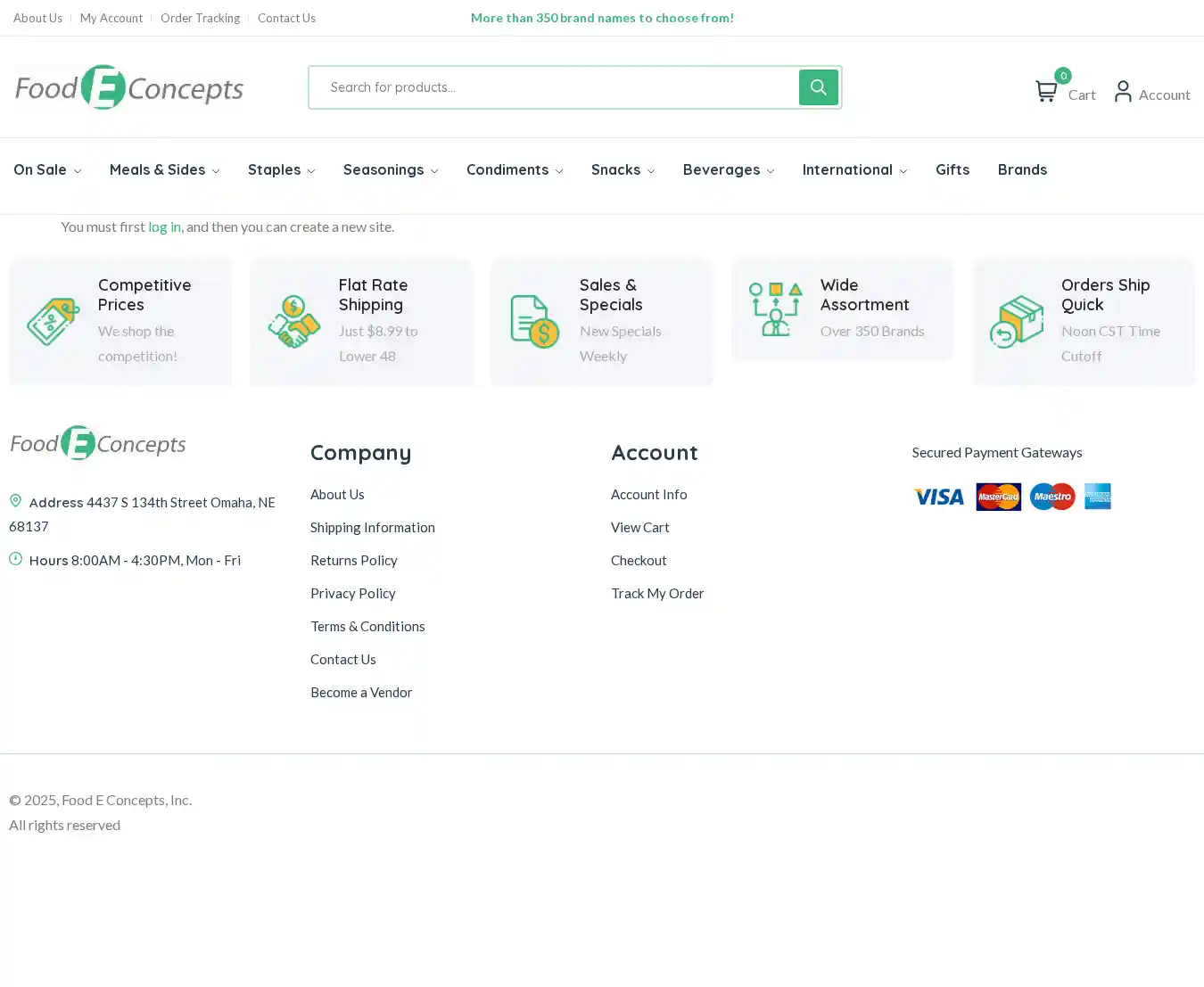Open the Gifts menu item
Viewport: 1204px width, 987px height.
(952, 170)
